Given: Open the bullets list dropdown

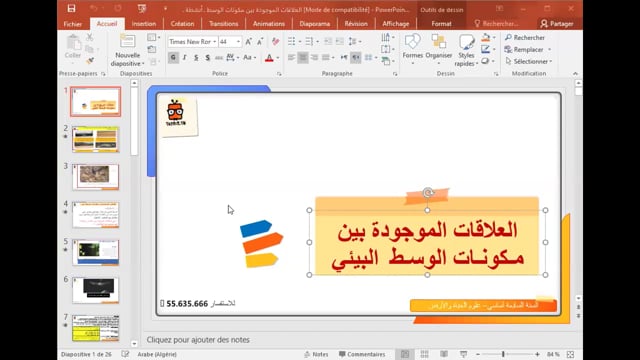Looking at the screenshot, I should click(x=300, y=41).
